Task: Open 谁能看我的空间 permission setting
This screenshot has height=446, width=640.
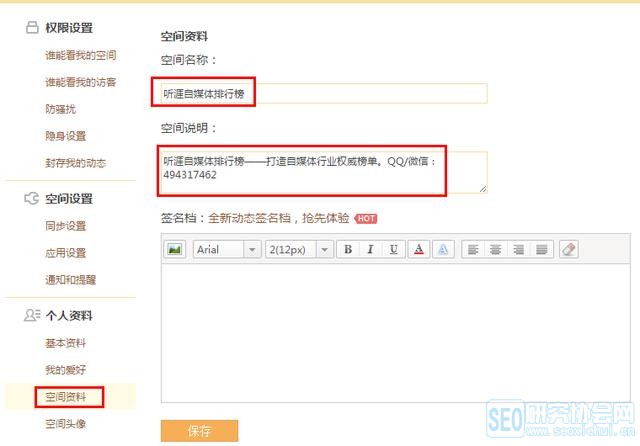Action: [81, 55]
